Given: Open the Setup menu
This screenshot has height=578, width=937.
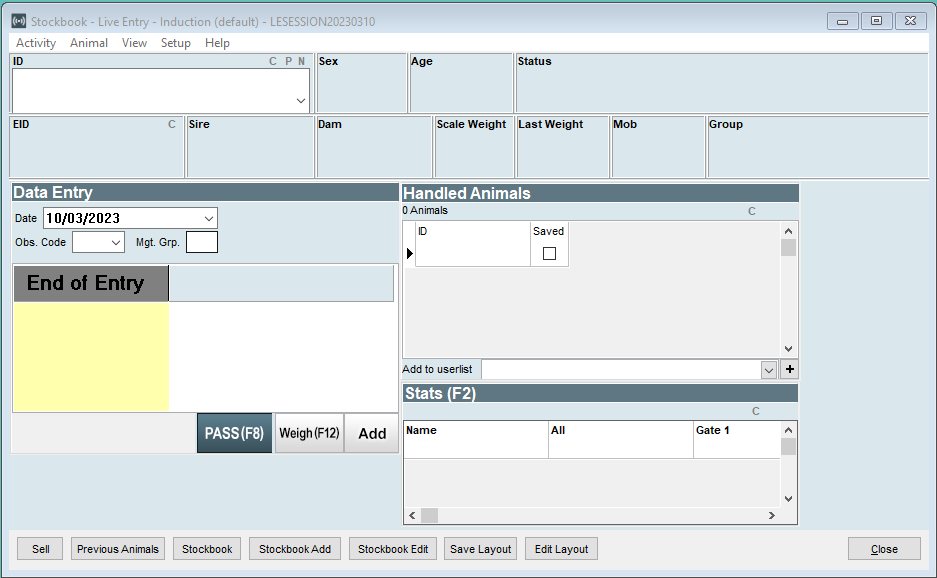Looking at the screenshot, I should 176,43.
